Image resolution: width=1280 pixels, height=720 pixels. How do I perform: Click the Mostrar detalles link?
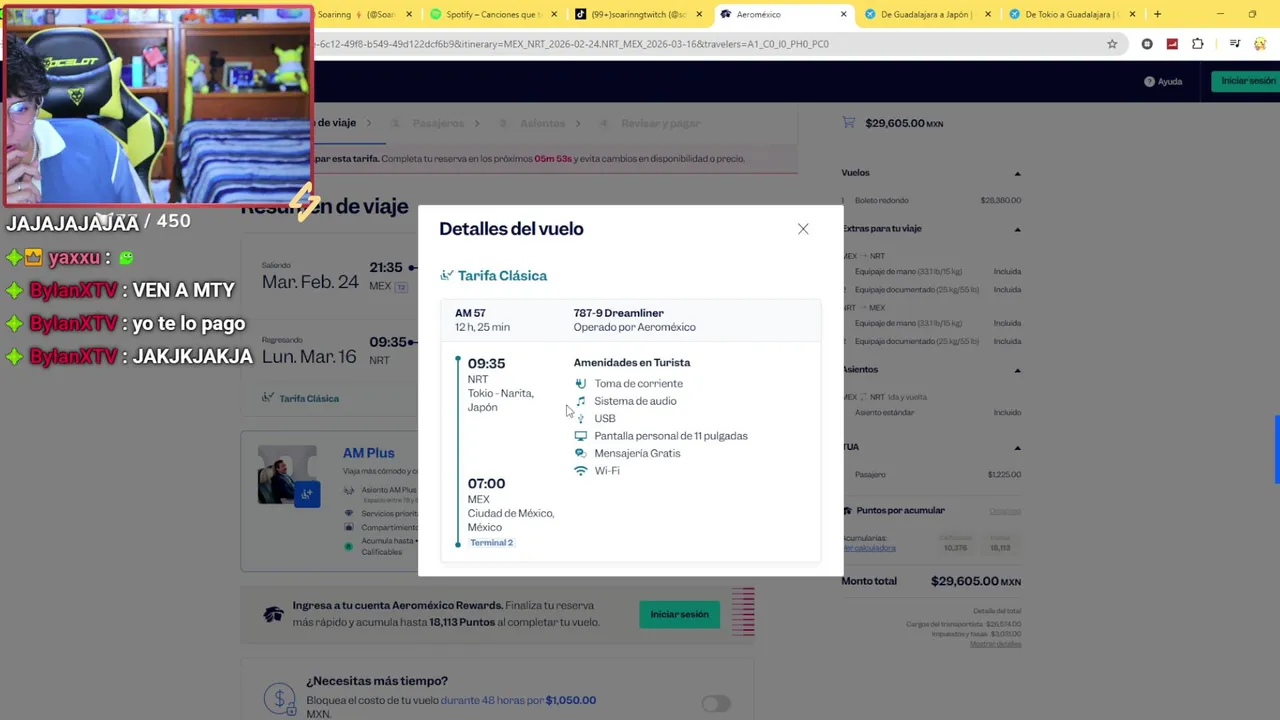coord(995,644)
